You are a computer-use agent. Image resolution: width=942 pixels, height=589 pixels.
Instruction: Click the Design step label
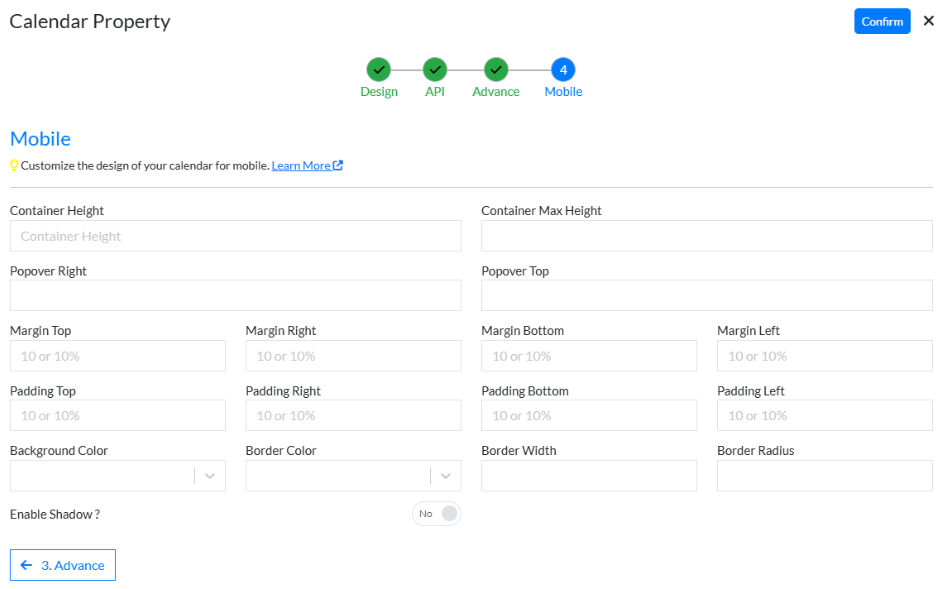[x=378, y=91]
